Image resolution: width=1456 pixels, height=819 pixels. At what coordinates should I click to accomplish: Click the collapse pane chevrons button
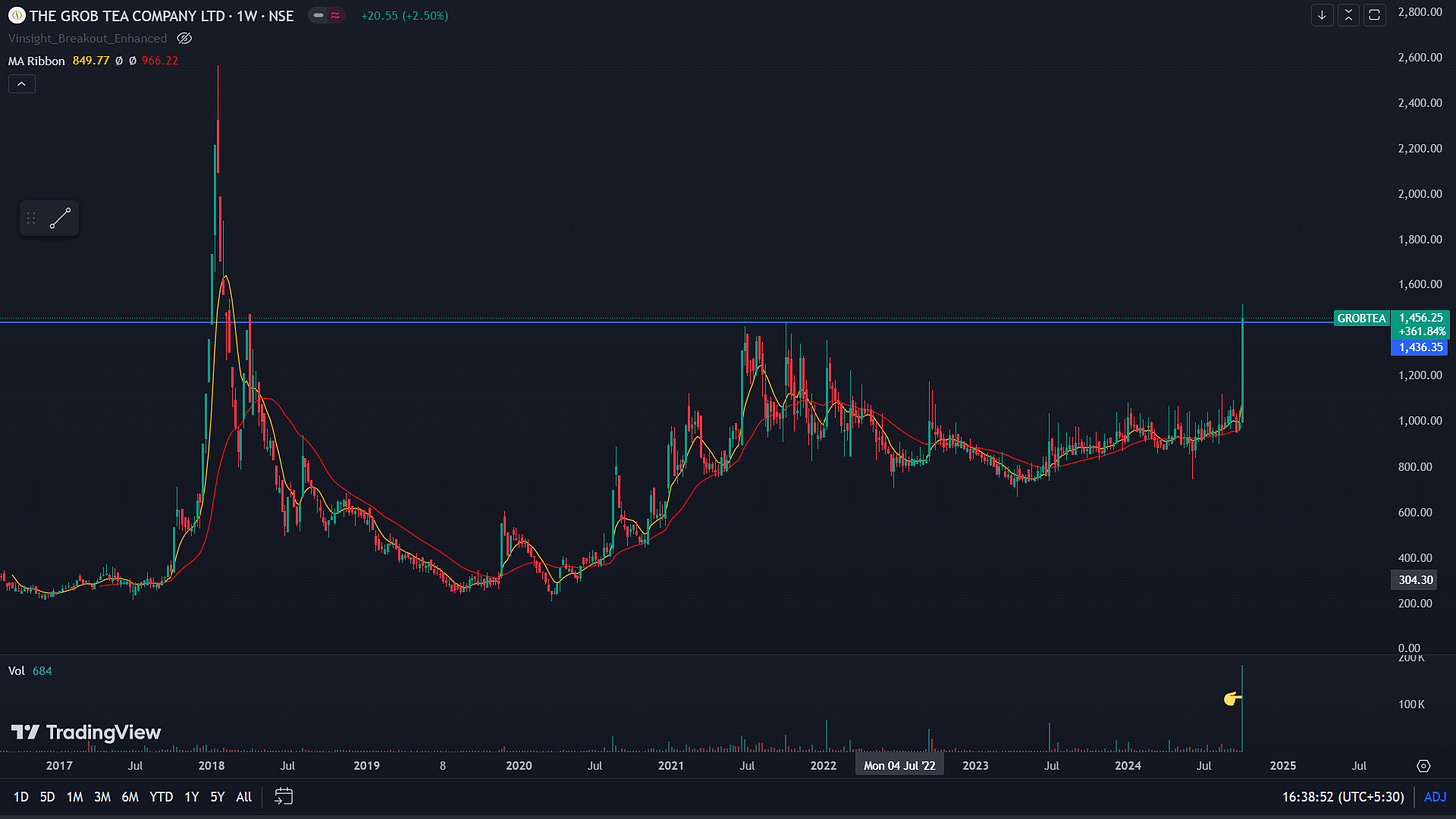1349,15
